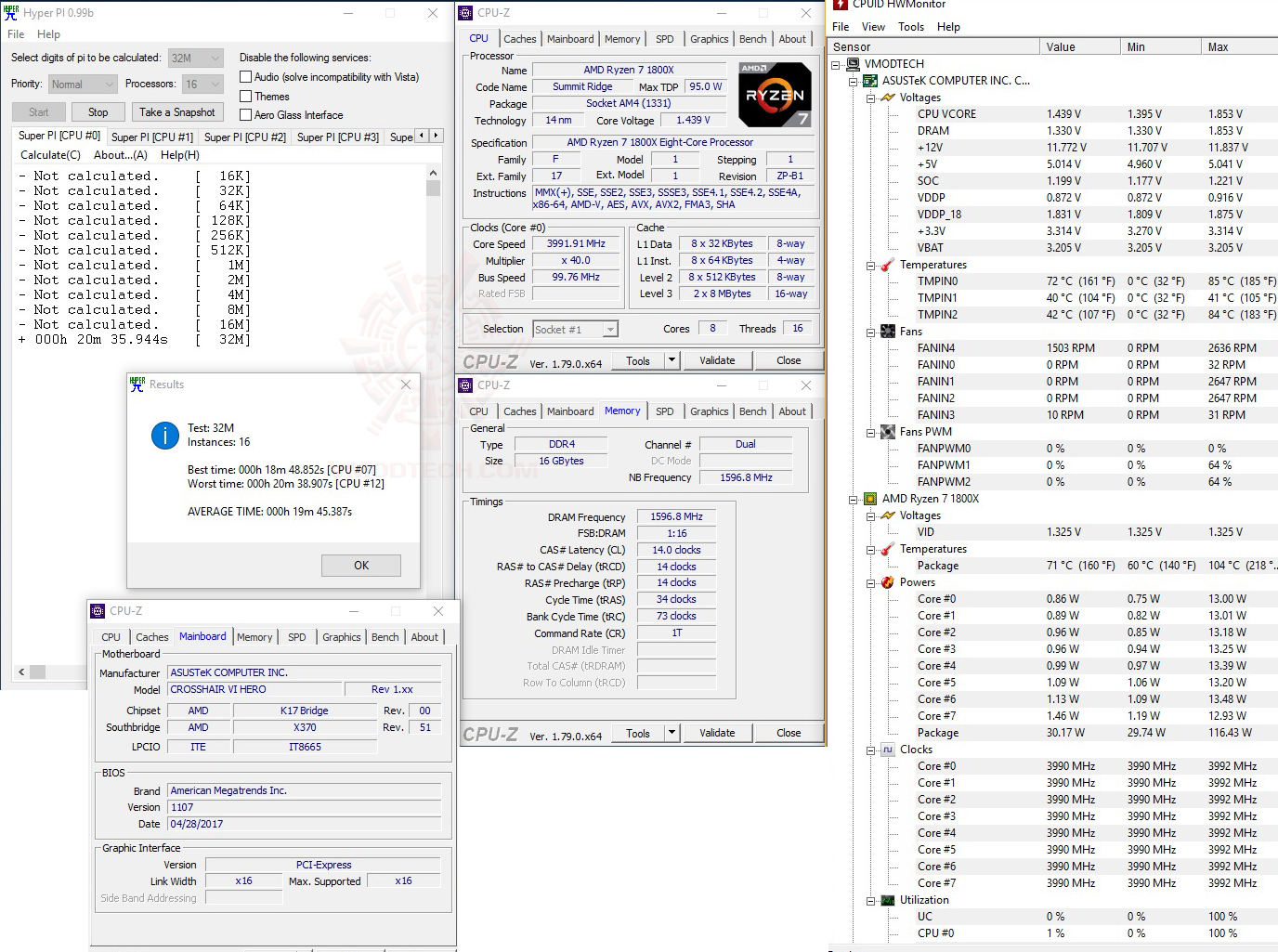The height and width of the screenshot is (952, 1278).
Task: Click the Fans icon in HWMonitor tree
Action: 888,332
